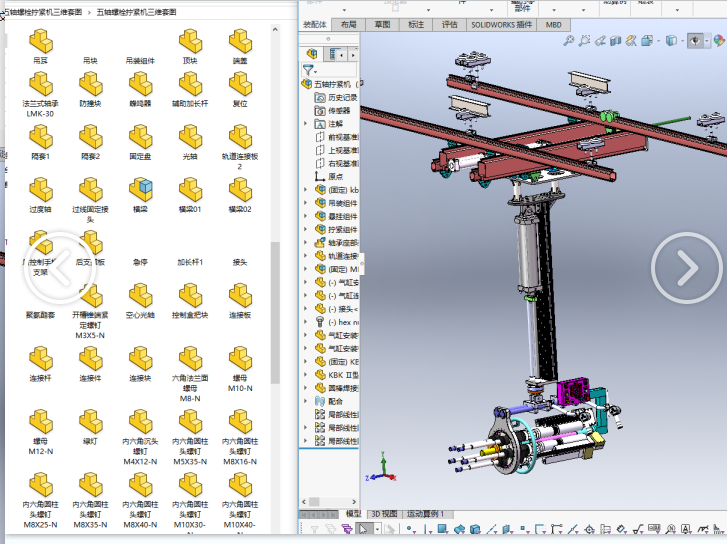Open the 运动算例 1 motion study tab
727x544 pixels.
[425, 514]
